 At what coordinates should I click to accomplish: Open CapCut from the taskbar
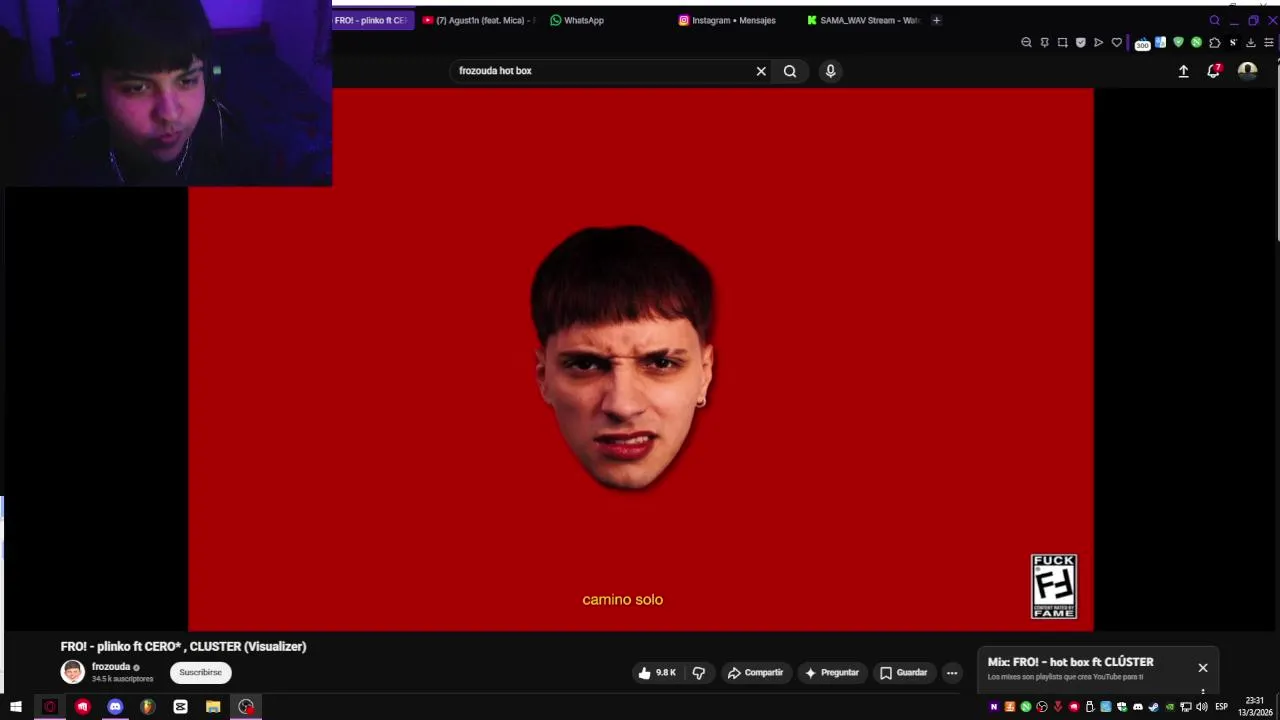180,707
